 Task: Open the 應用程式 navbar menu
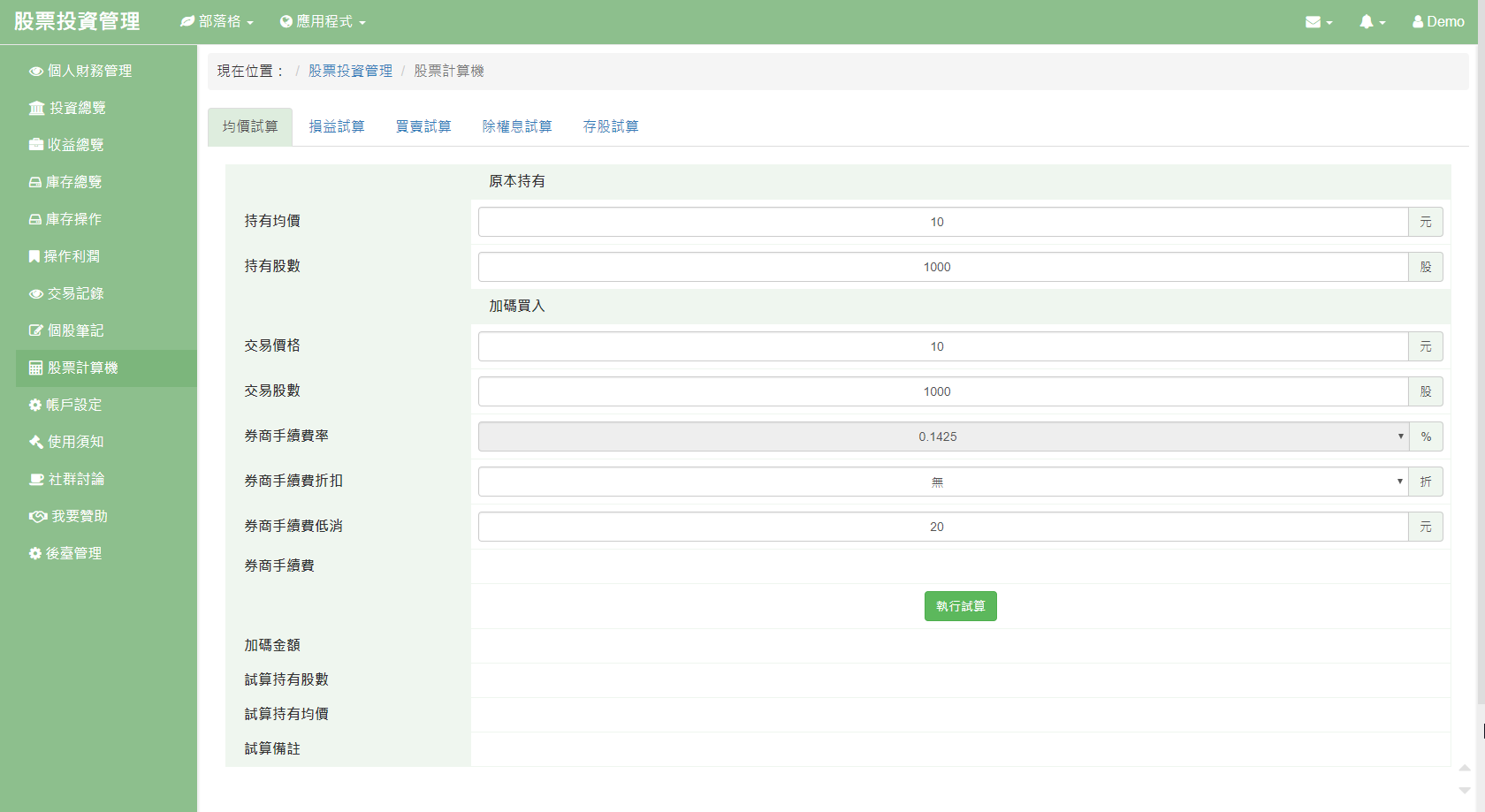(323, 22)
